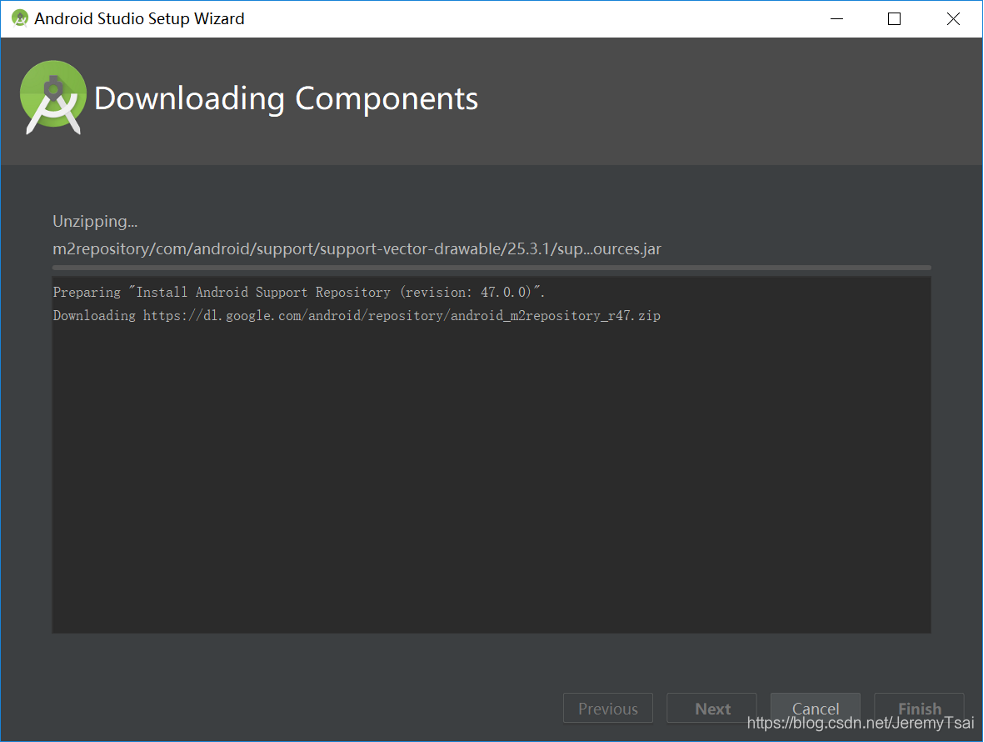Click the Previous button
984x742 pixels.
point(607,708)
